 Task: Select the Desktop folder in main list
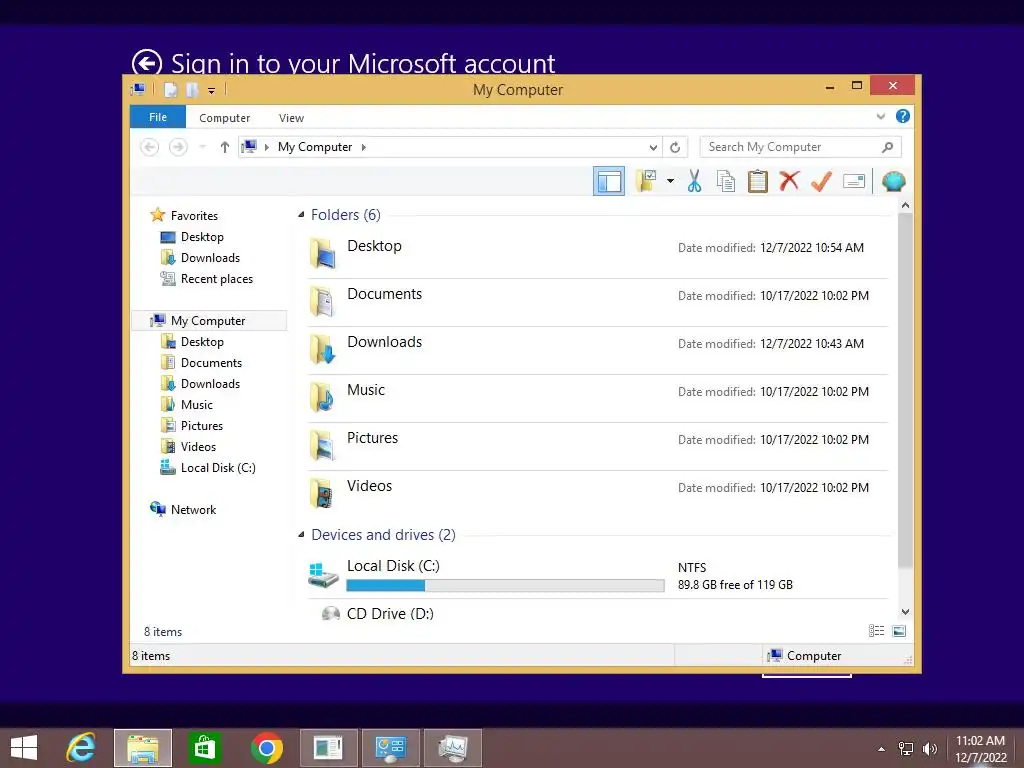pos(598,255)
